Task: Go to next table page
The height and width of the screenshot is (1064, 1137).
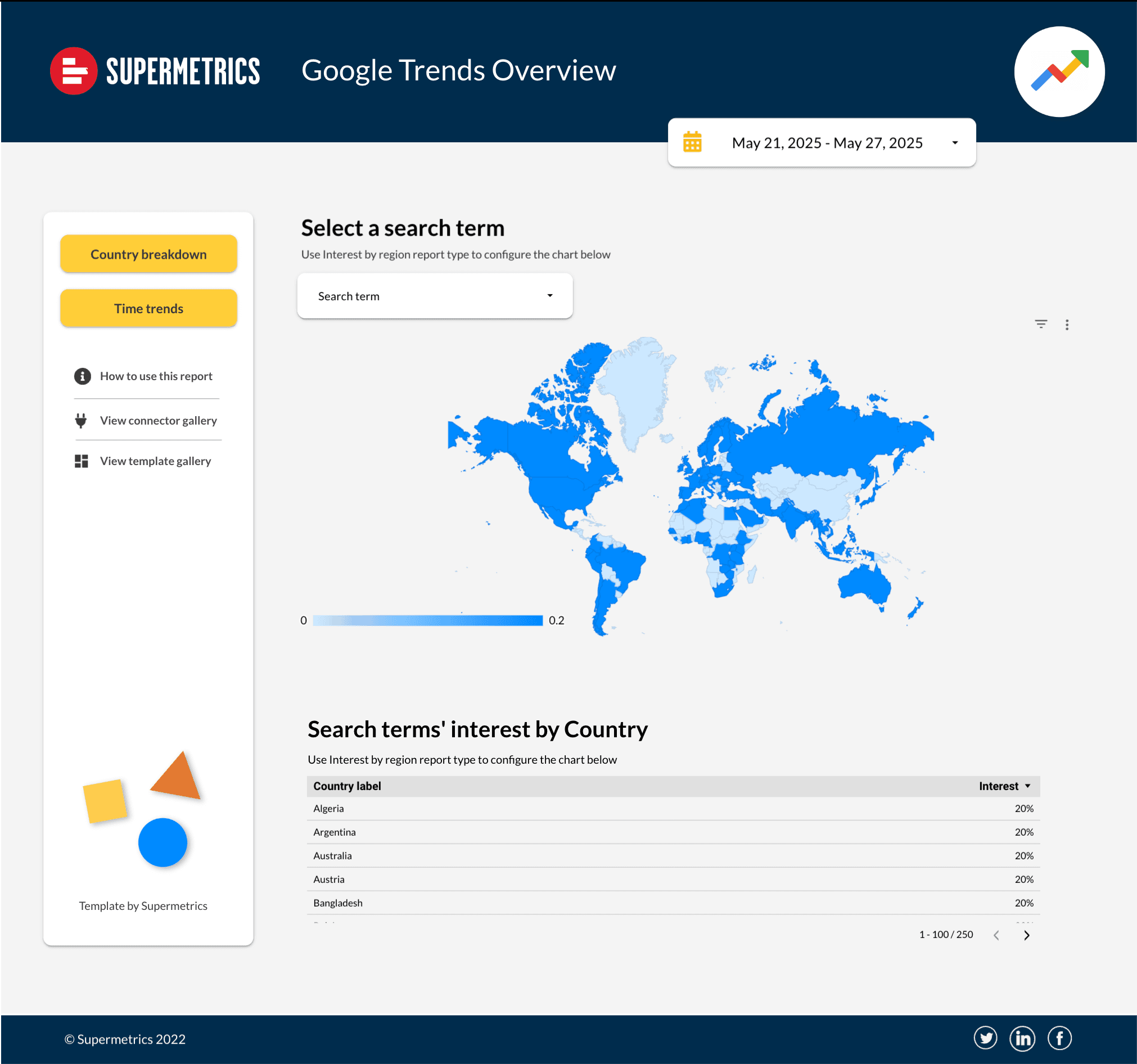Action: [x=1027, y=935]
